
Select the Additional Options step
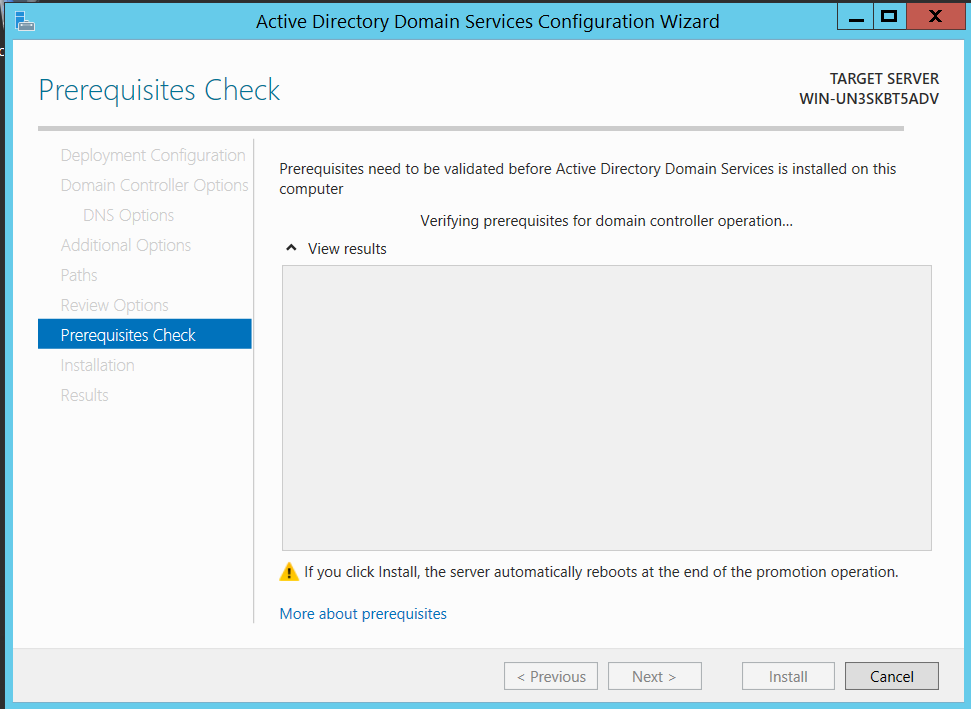point(126,245)
